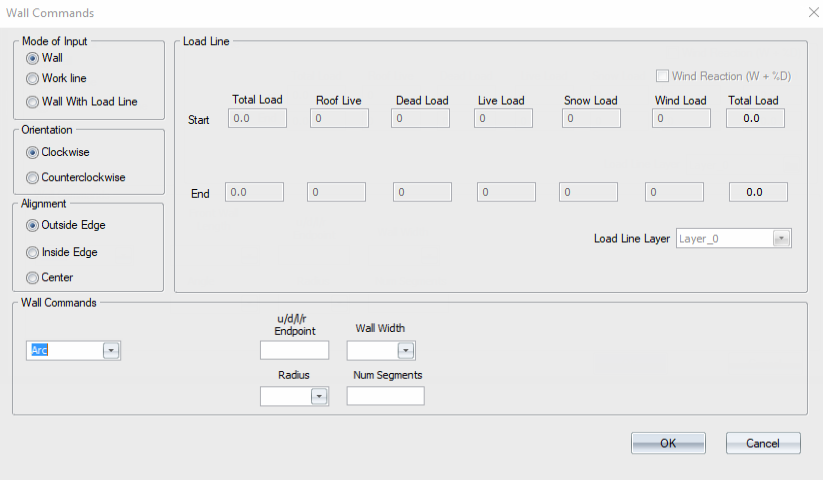Image resolution: width=823 pixels, height=480 pixels.
Task: Enable the Wind Reaction checkbox
Action: pos(662,76)
